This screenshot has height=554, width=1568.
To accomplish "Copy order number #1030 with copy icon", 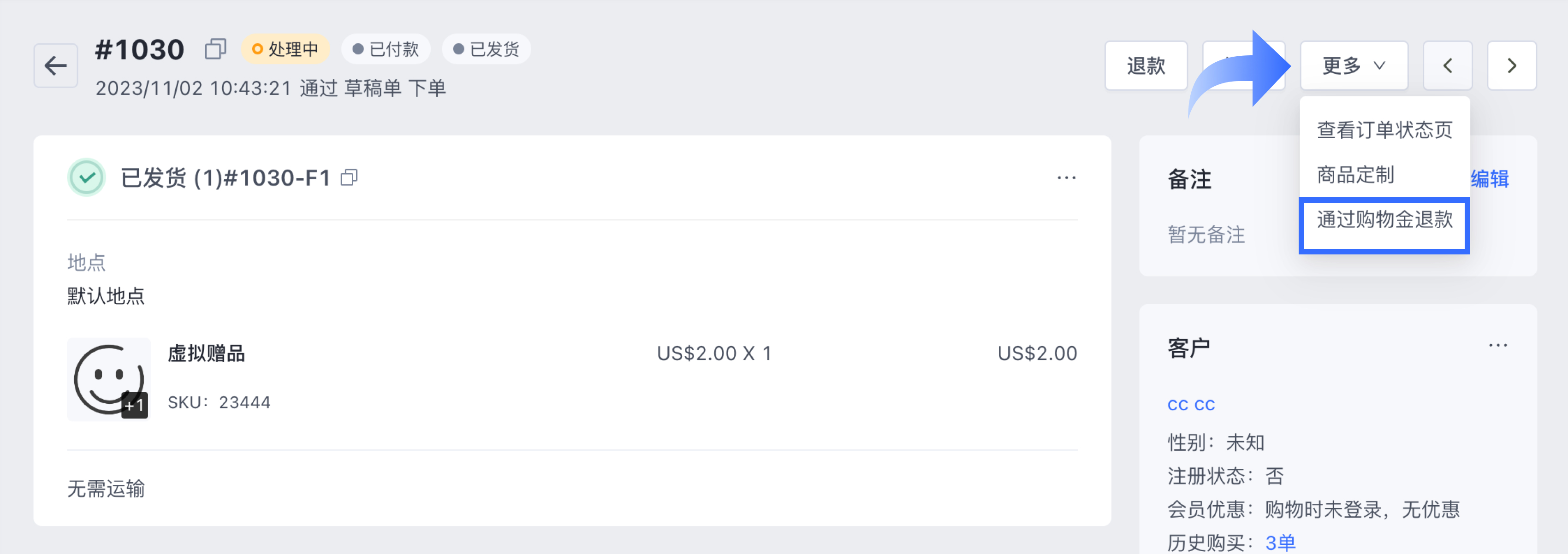I will pyautogui.click(x=215, y=49).
